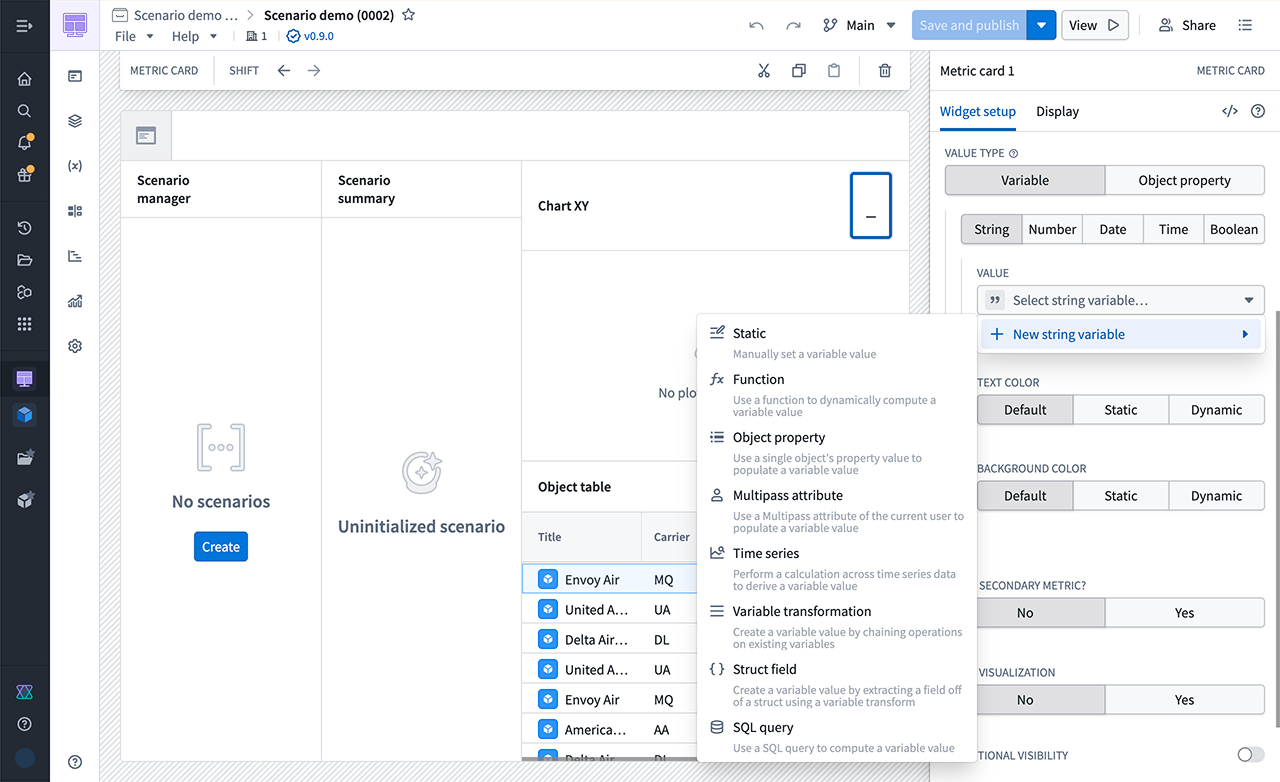This screenshot has width=1280, height=782.
Task: Open the Save and publish dropdown arrow
Action: [x=1041, y=25]
